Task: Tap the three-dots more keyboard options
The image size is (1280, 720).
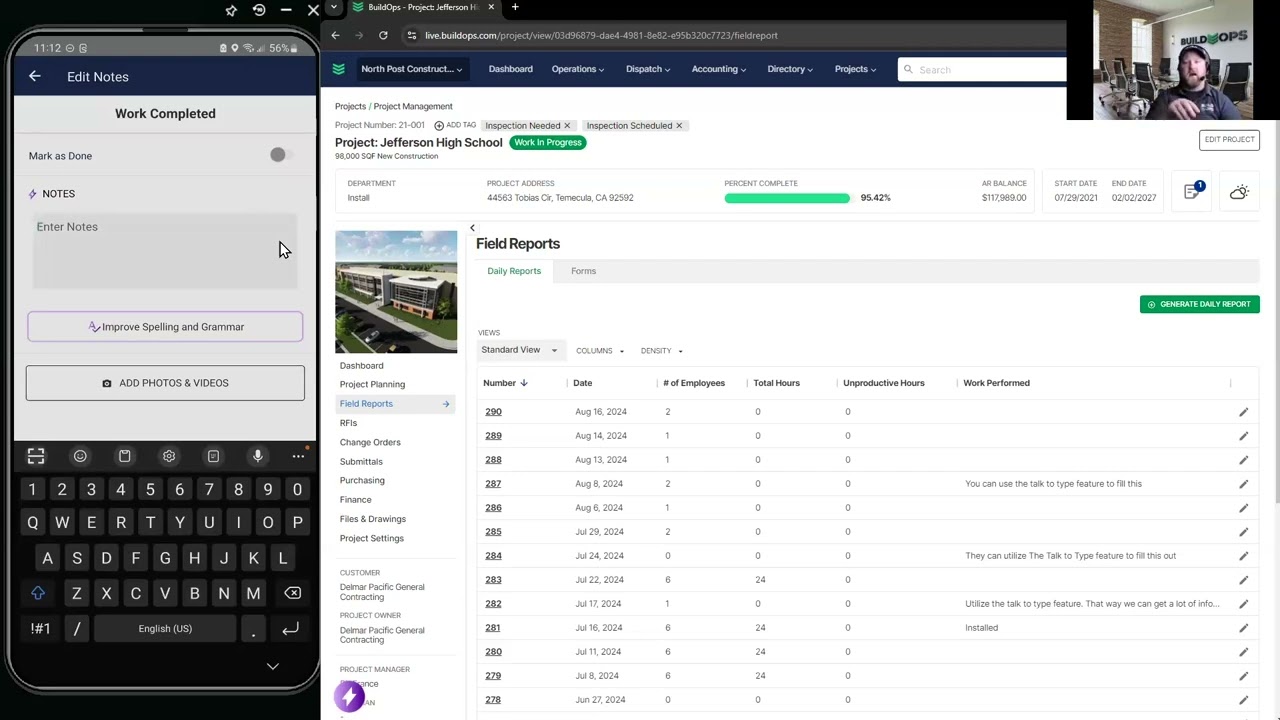Action: pyautogui.click(x=298, y=456)
